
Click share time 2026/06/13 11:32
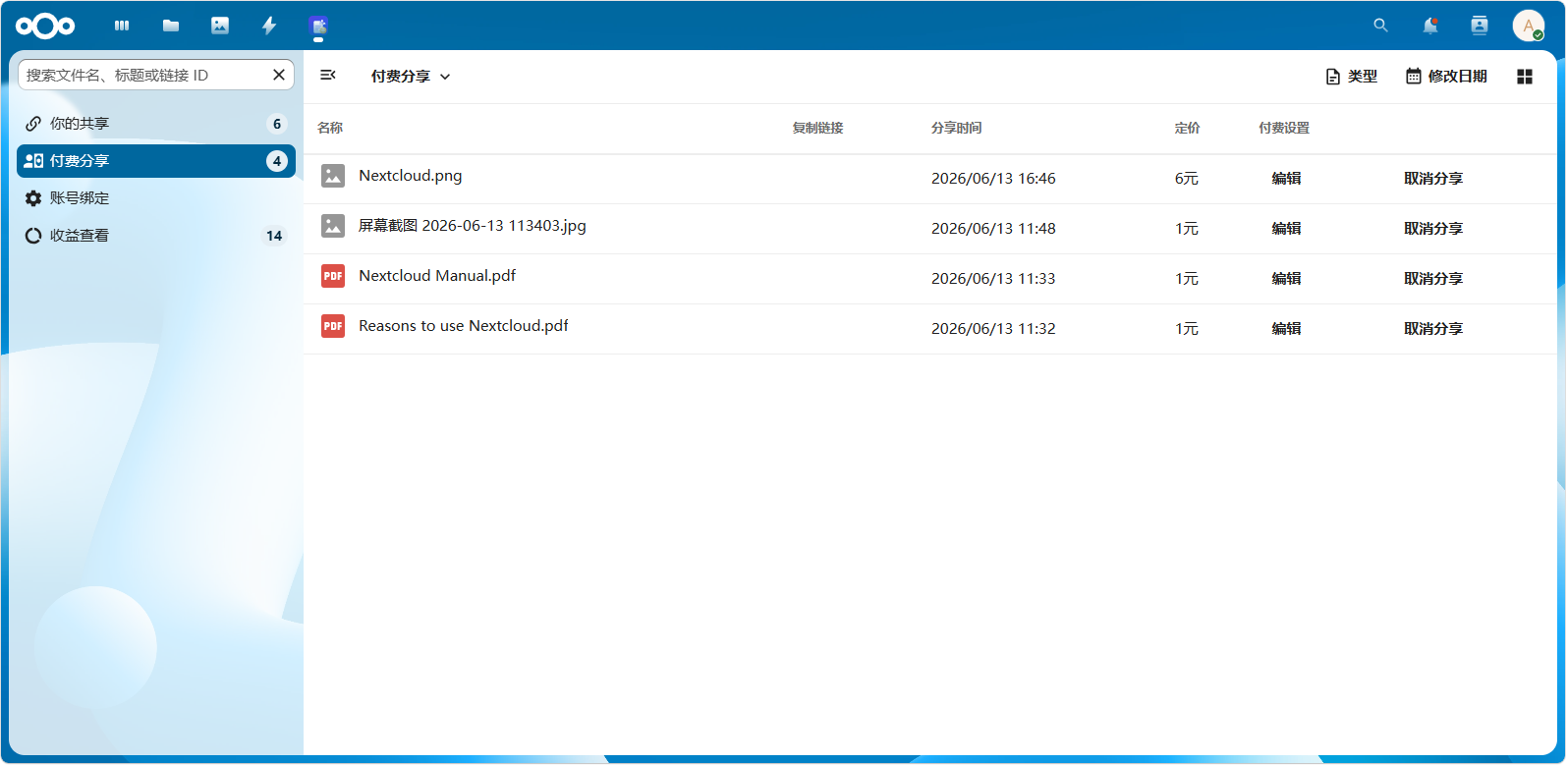coord(993,329)
